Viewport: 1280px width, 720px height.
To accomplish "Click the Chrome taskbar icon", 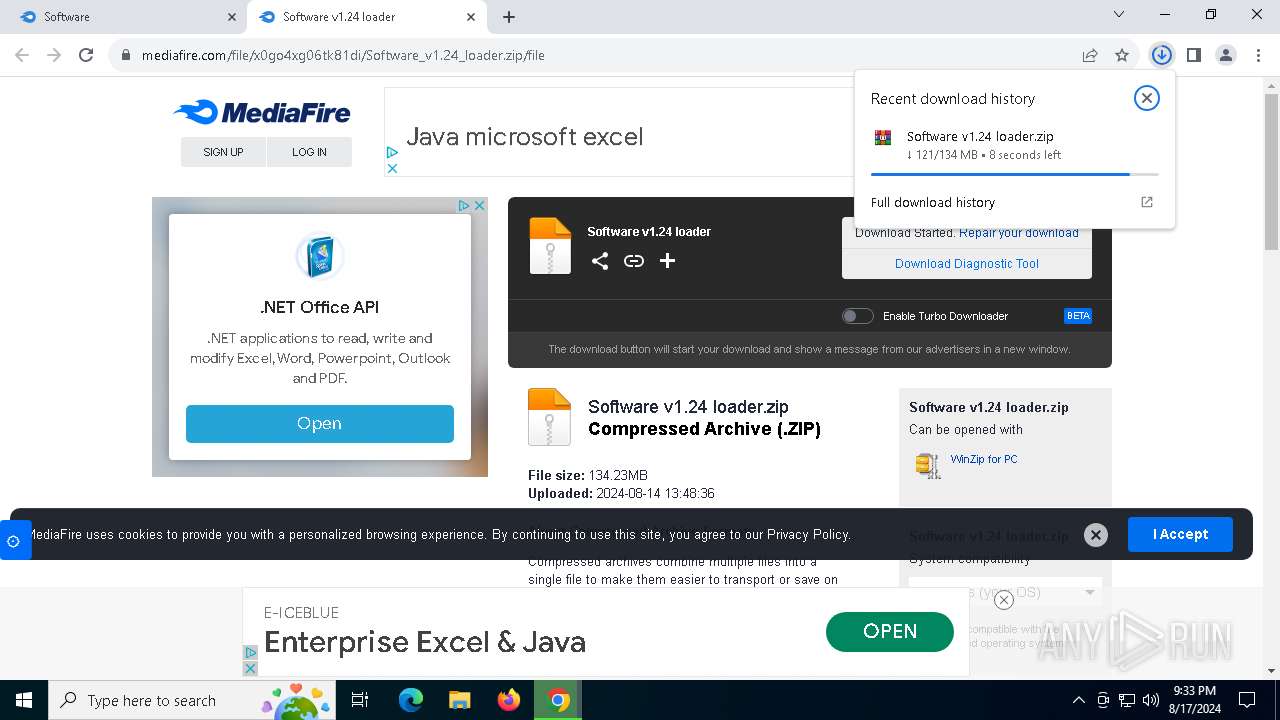I will tap(558, 700).
